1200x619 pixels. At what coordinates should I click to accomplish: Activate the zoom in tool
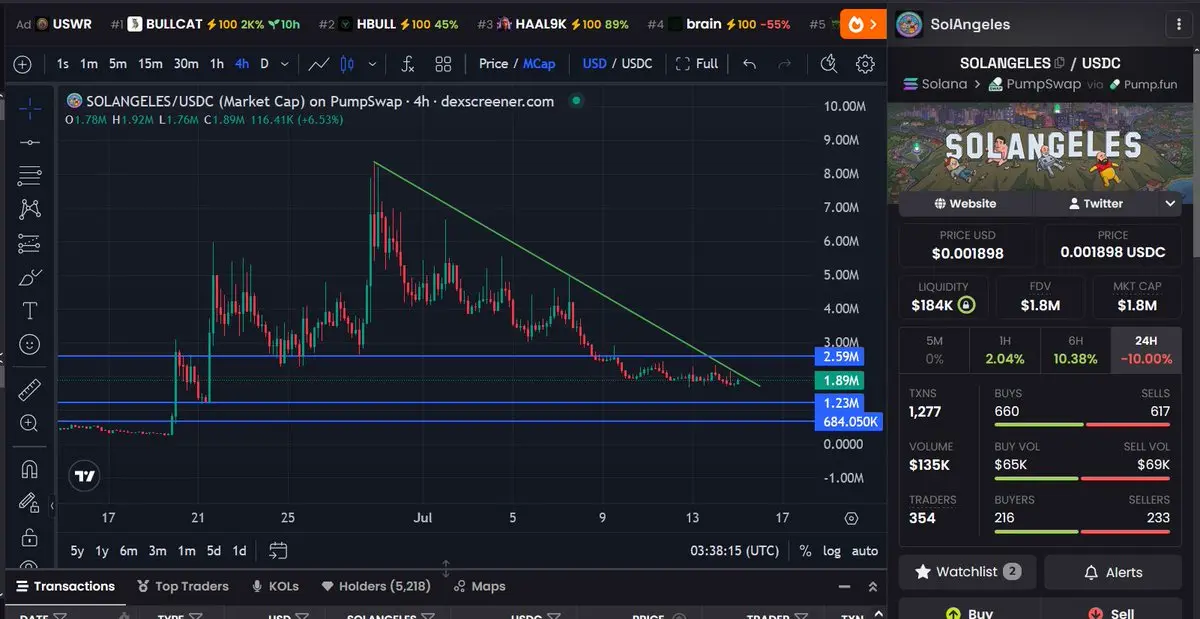pos(30,423)
